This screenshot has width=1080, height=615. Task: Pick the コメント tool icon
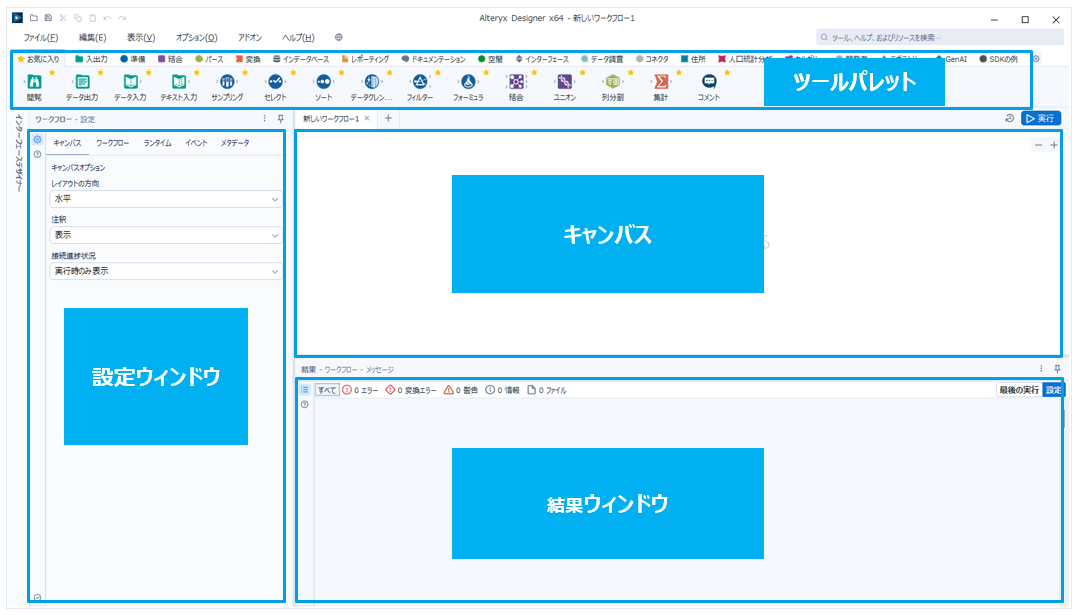709,82
